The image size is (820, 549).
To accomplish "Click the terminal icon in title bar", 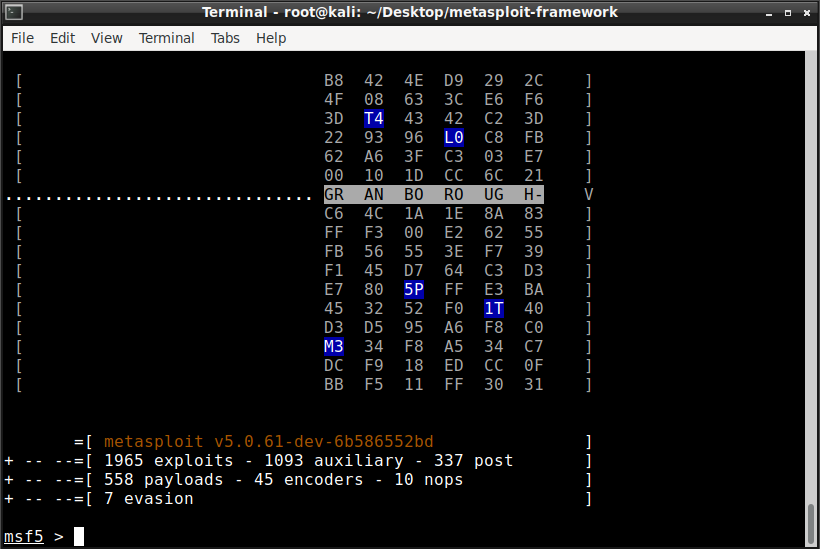I will 14,12.
